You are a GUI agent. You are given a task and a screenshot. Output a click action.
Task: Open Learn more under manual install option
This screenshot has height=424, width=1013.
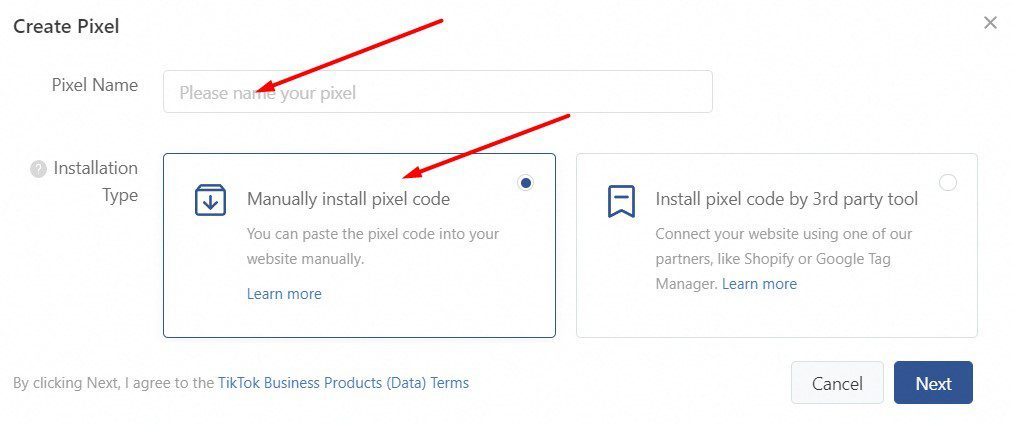click(x=284, y=294)
